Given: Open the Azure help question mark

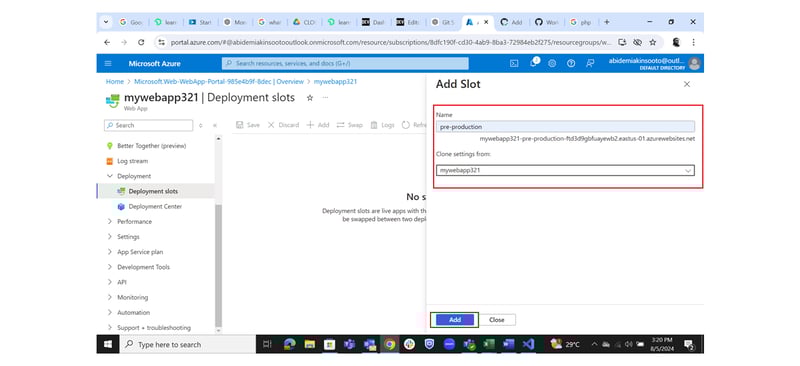Looking at the screenshot, I should click(571, 63).
